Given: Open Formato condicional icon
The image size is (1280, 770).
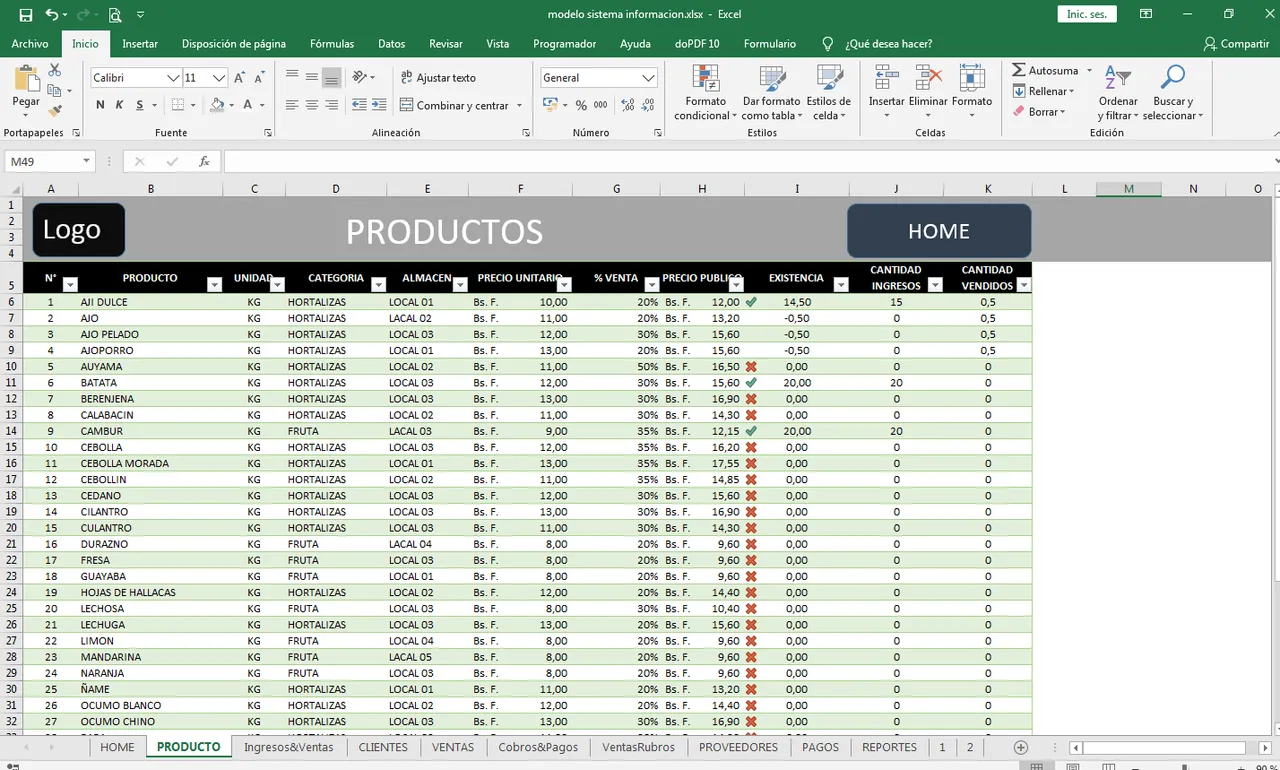Looking at the screenshot, I should click(706, 78).
